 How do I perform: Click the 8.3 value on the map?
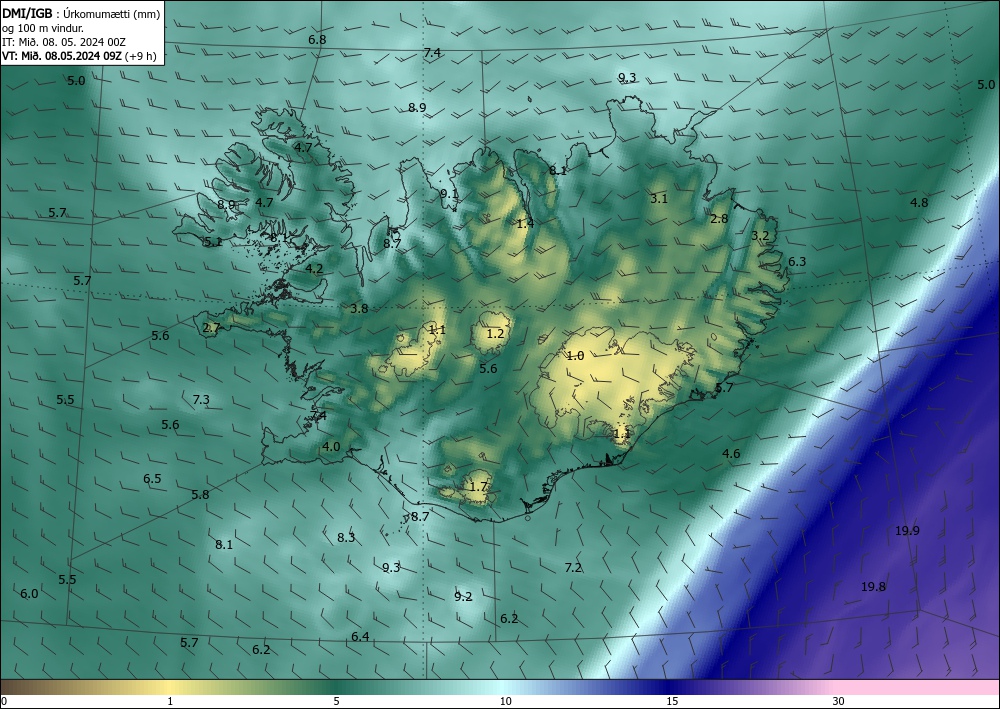pos(346,537)
